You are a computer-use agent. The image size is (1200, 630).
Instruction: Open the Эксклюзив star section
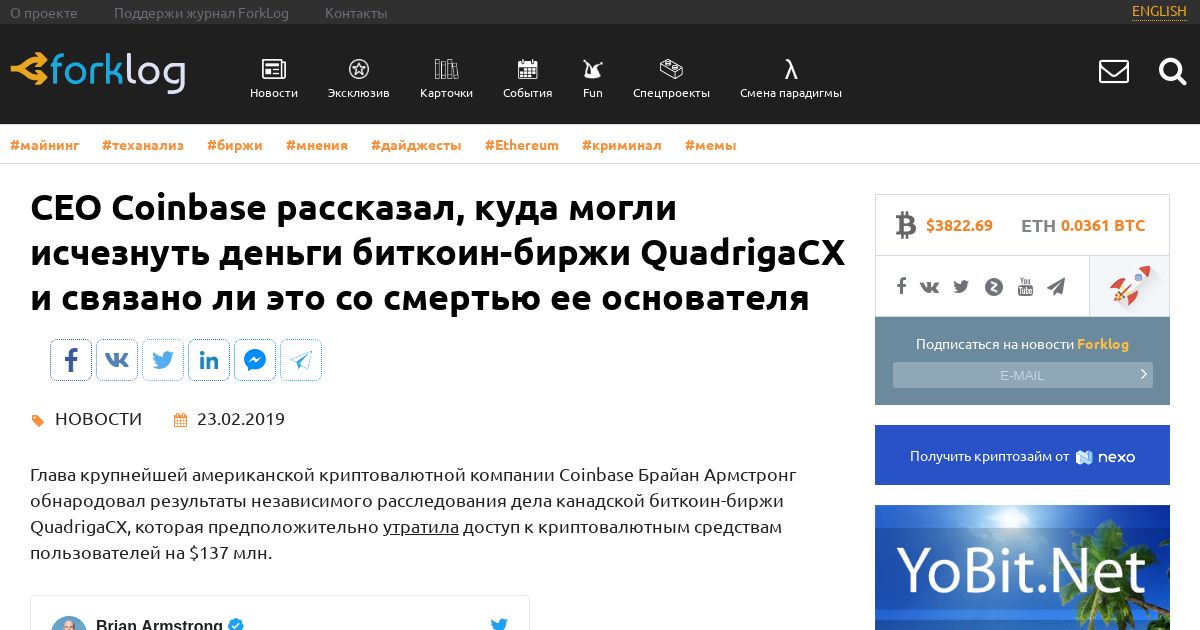click(x=358, y=79)
